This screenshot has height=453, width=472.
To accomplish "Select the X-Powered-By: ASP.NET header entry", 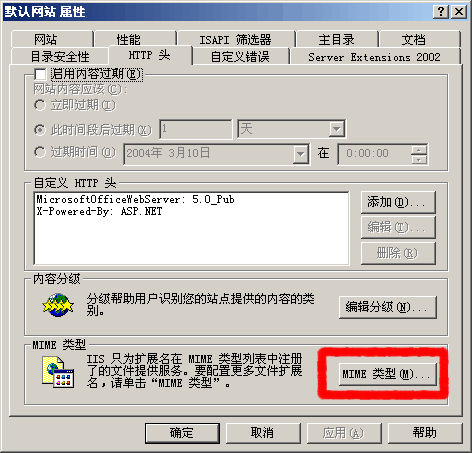I will tap(99, 211).
